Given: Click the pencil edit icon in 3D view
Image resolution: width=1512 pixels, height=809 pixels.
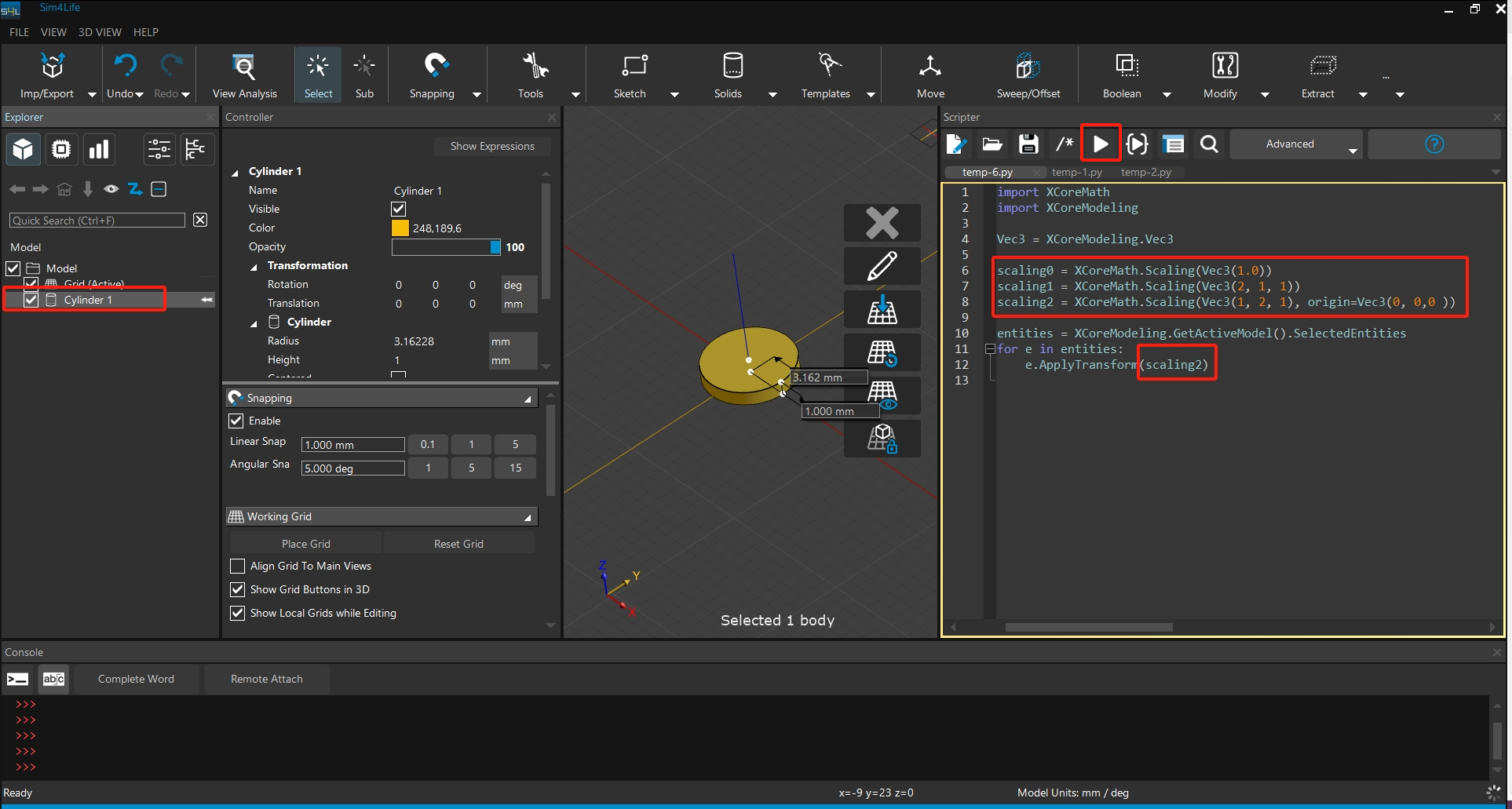Looking at the screenshot, I should tap(882, 266).
